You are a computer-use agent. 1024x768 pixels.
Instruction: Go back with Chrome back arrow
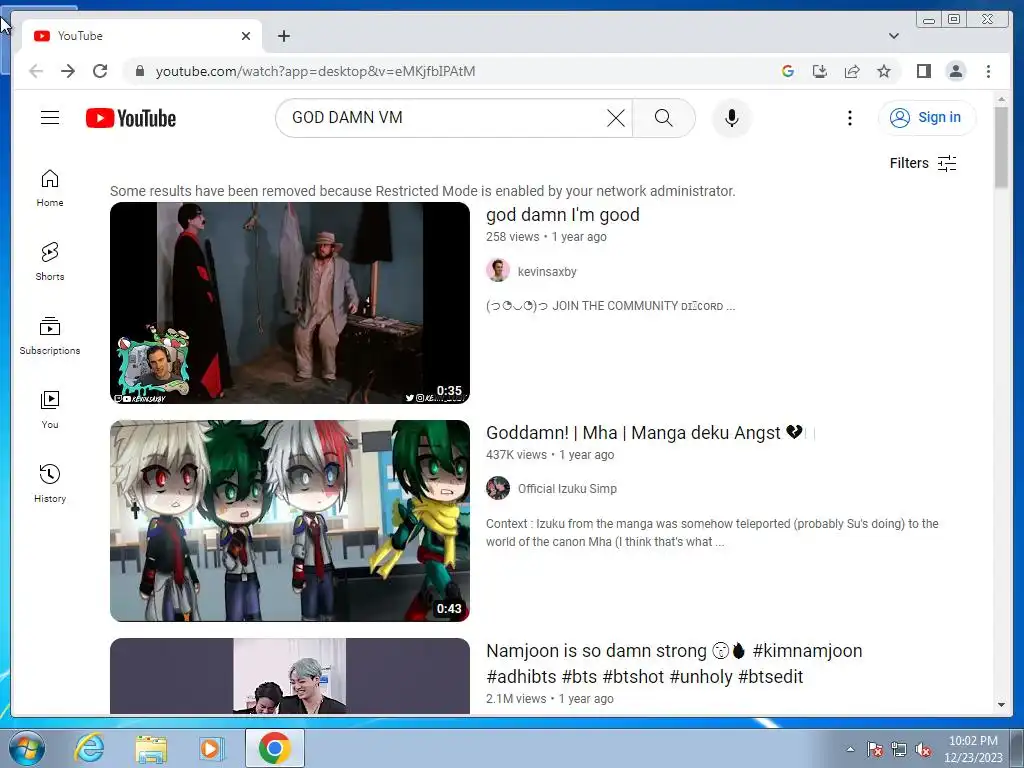[x=36, y=71]
